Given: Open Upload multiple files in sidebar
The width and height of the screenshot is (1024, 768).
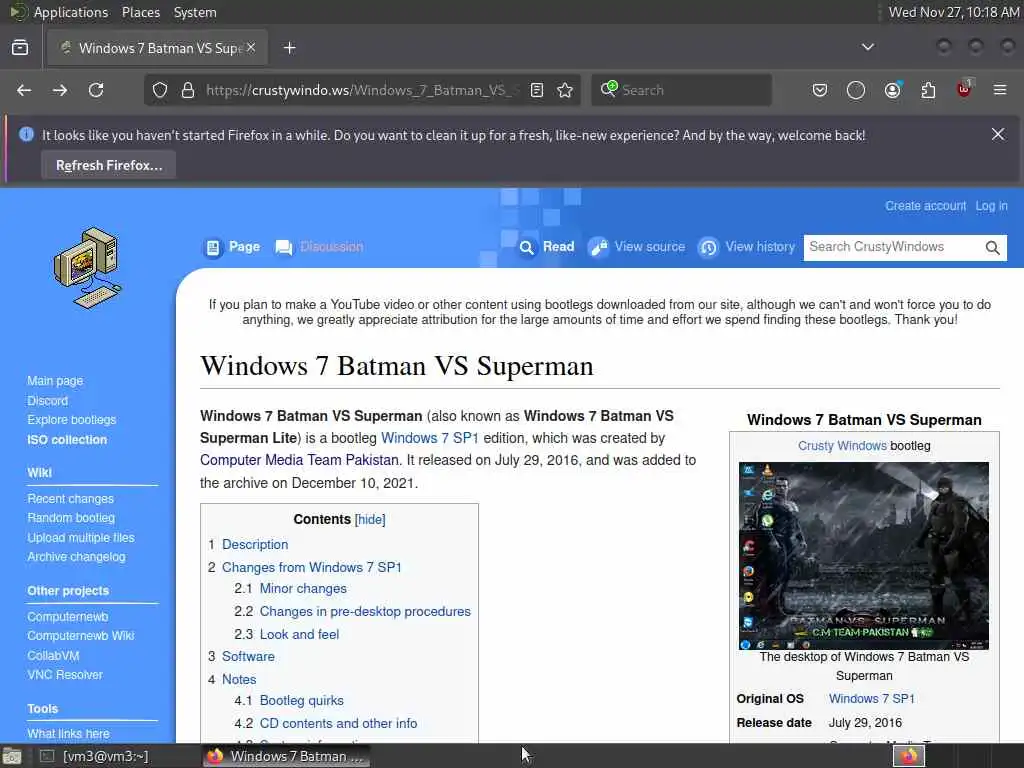Looking at the screenshot, I should click(81, 537).
